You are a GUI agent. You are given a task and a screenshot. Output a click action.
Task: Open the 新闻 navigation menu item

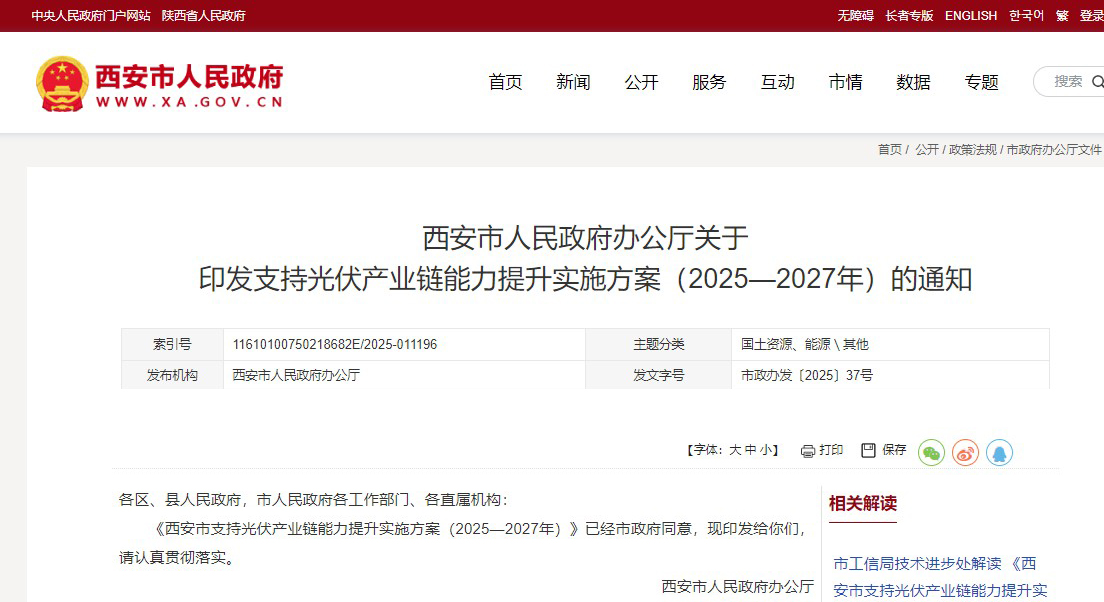coord(573,82)
